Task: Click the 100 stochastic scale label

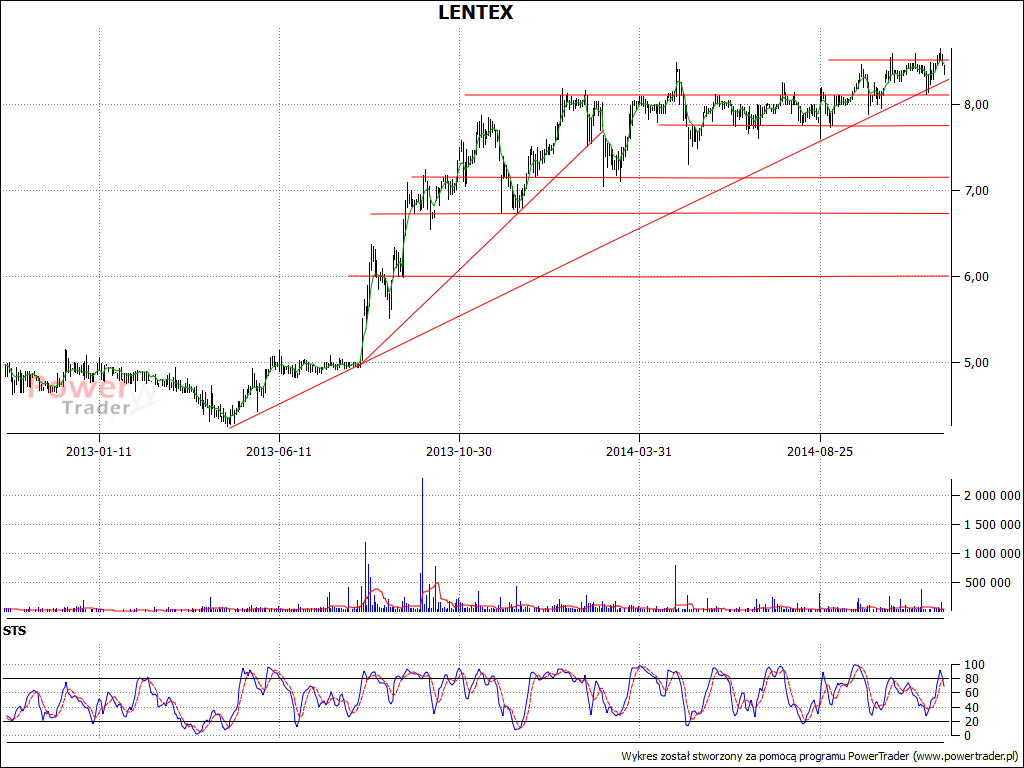Action: pos(972,665)
